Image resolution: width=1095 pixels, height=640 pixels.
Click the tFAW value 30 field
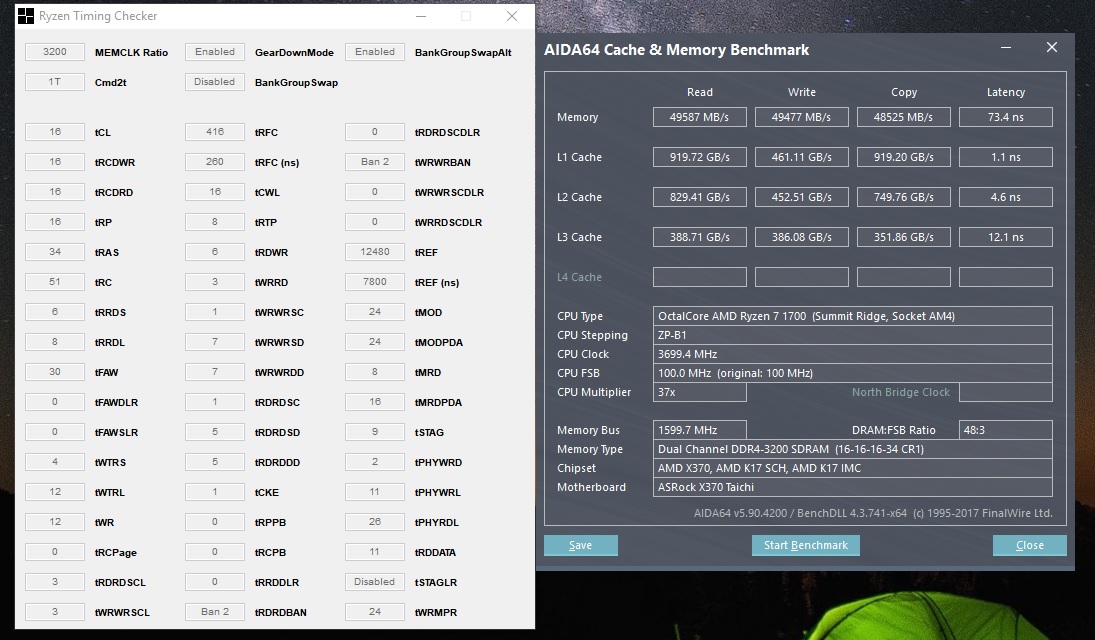(x=54, y=372)
